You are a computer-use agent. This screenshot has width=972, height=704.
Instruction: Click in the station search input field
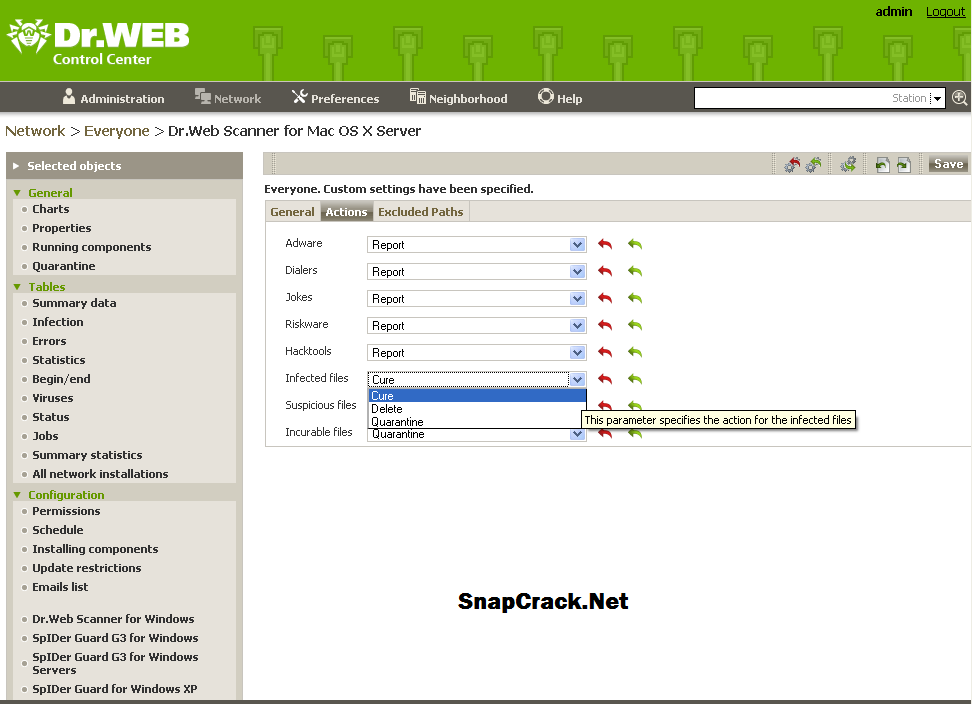[x=811, y=98]
